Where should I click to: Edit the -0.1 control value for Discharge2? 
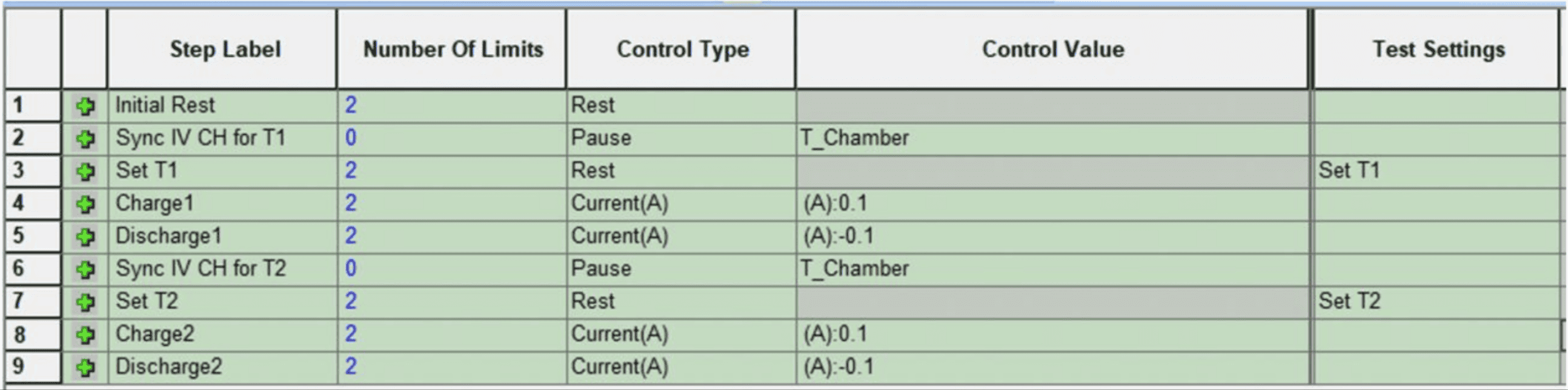pos(839,367)
